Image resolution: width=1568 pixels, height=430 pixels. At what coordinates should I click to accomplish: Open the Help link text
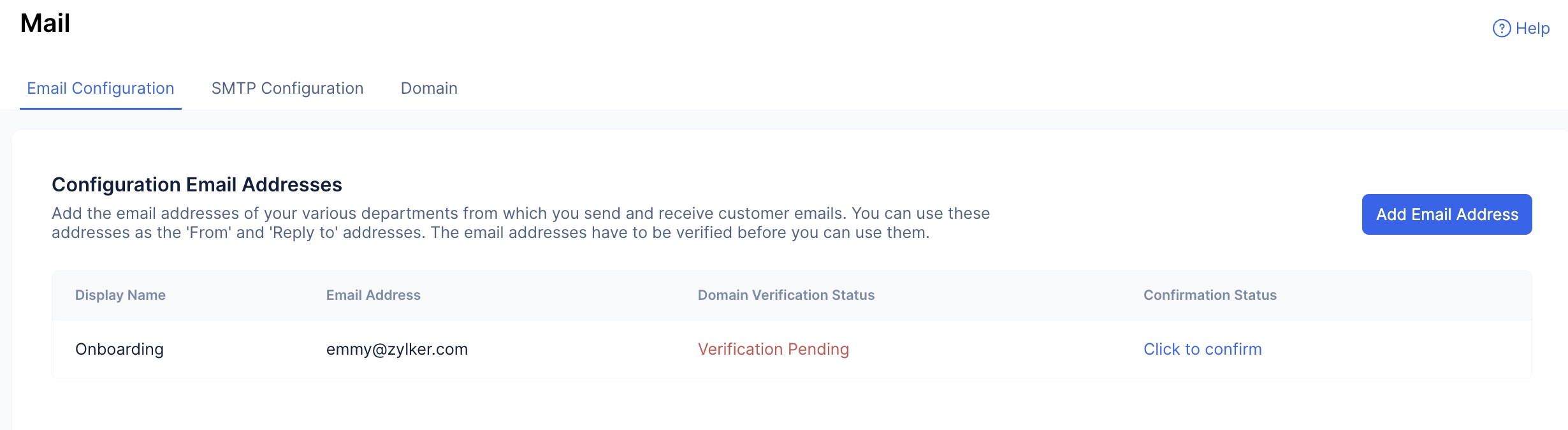pos(1532,29)
